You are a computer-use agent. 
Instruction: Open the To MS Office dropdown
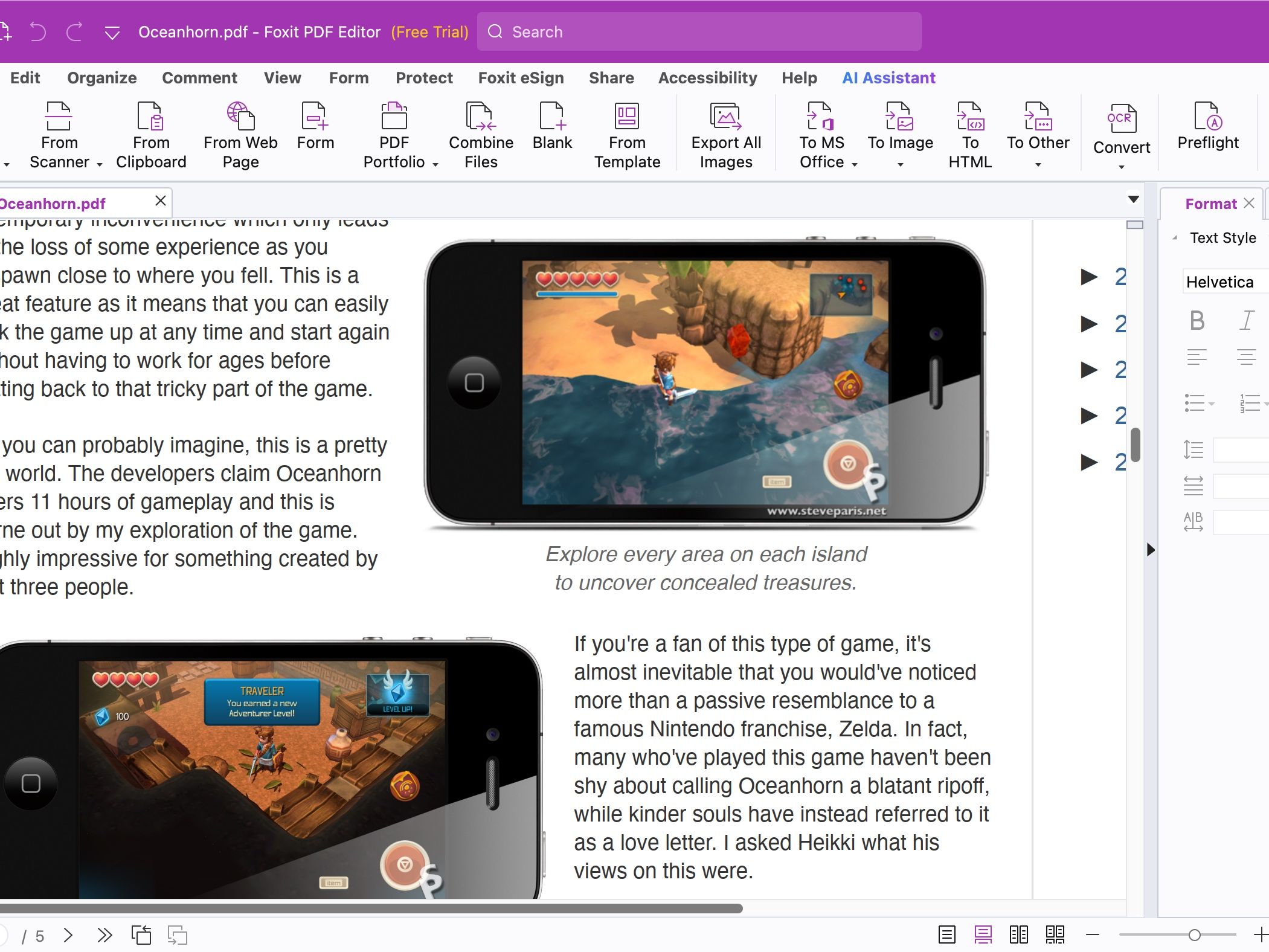tap(854, 164)
